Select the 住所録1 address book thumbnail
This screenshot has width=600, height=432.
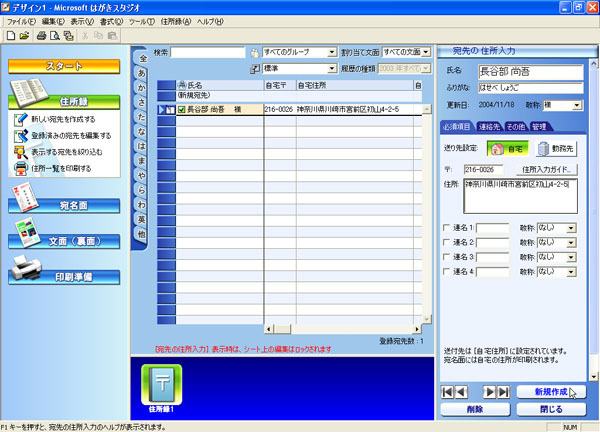[x=161, y=385]
